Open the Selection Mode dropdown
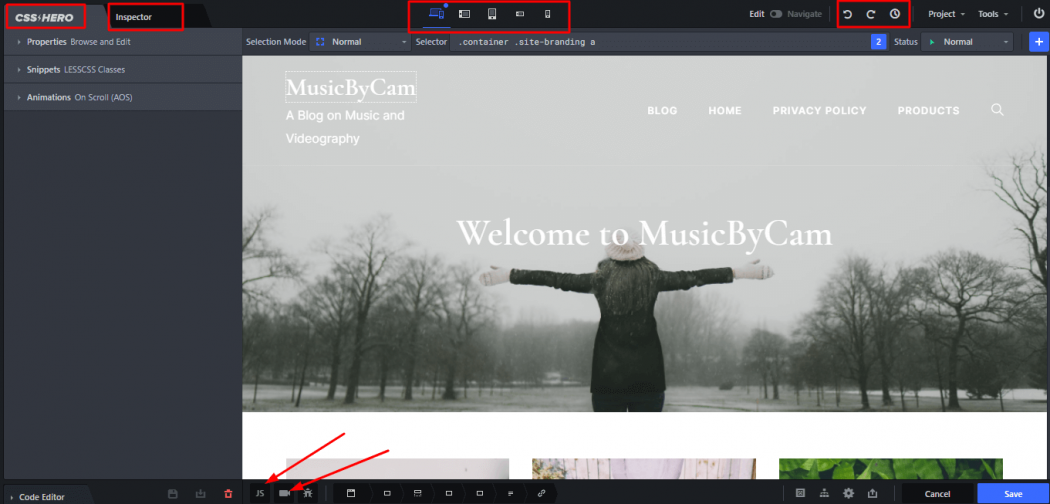The width and height of the screenshot is (1050, 504). click(x=360, y=42)
